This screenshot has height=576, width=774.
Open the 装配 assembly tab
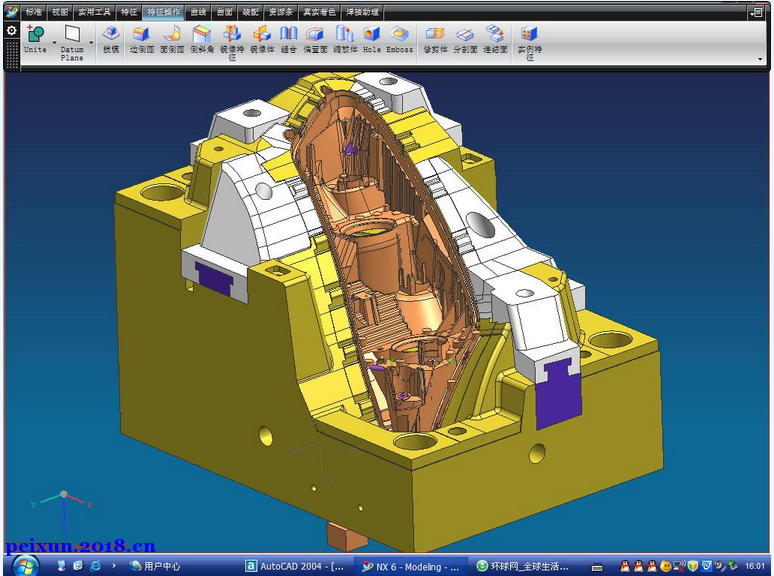coord(251,12)
